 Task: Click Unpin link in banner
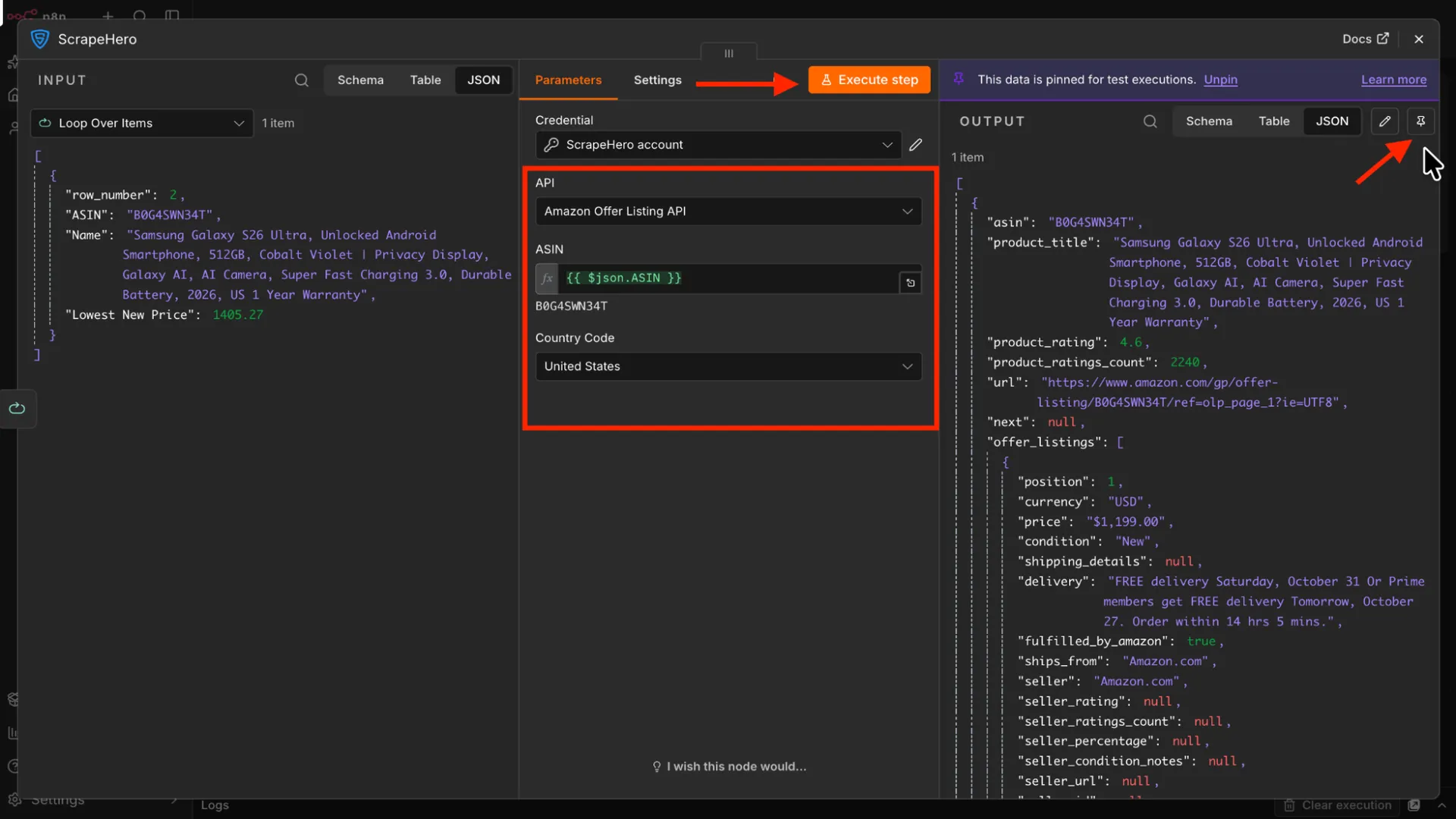click(x=1220, y=80)
